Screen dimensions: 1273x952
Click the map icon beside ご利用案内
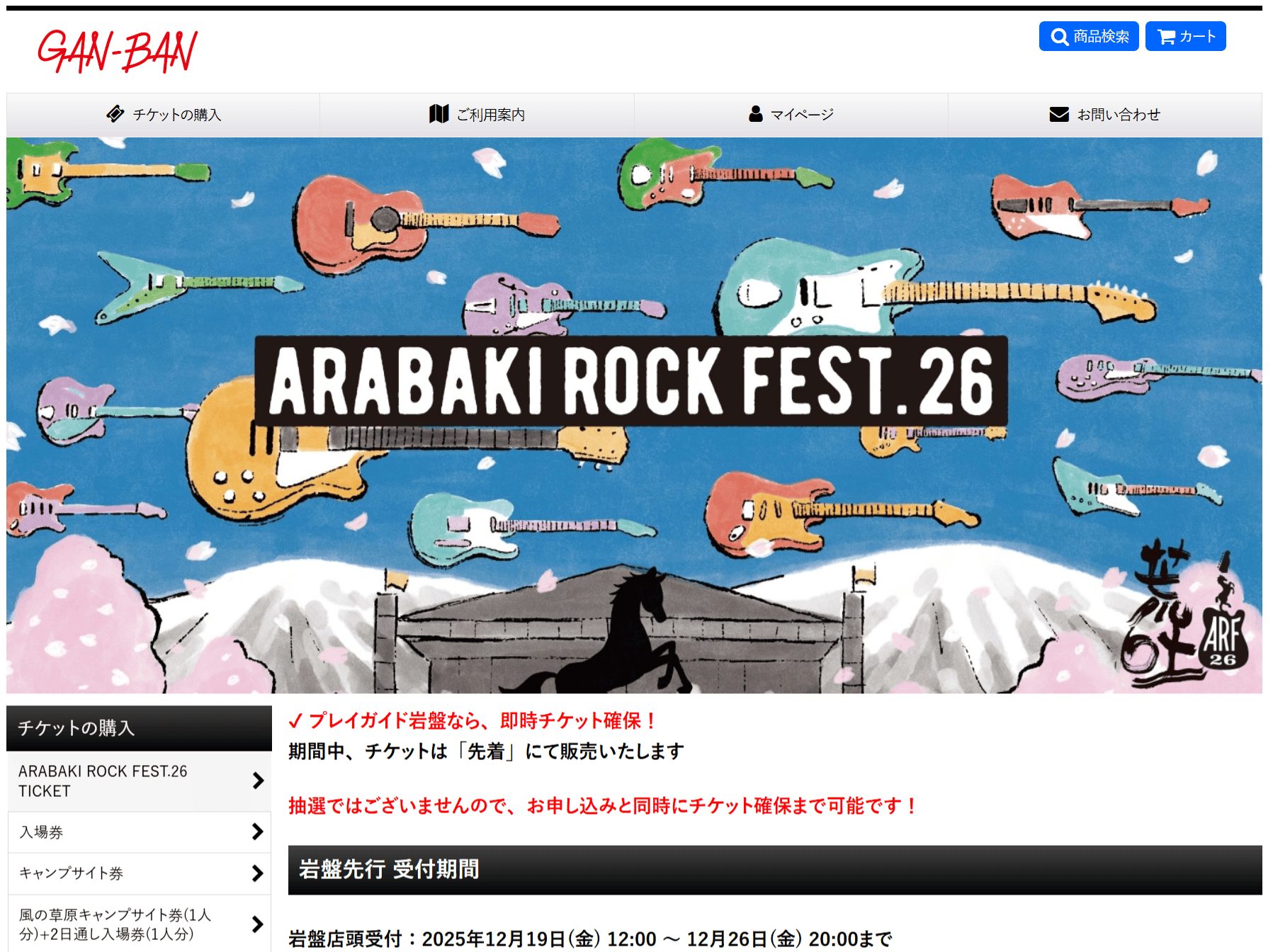pyautogui.click(x=439, y=114)
